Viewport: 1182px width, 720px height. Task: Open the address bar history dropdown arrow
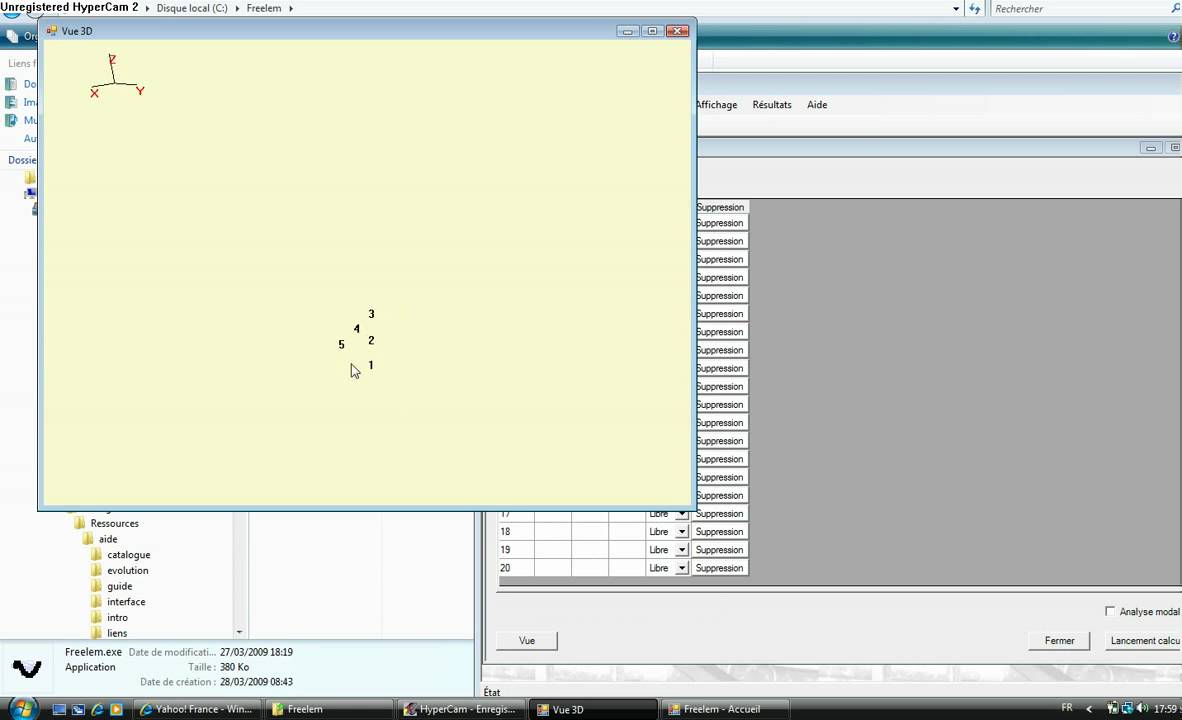tap(956, 9)
